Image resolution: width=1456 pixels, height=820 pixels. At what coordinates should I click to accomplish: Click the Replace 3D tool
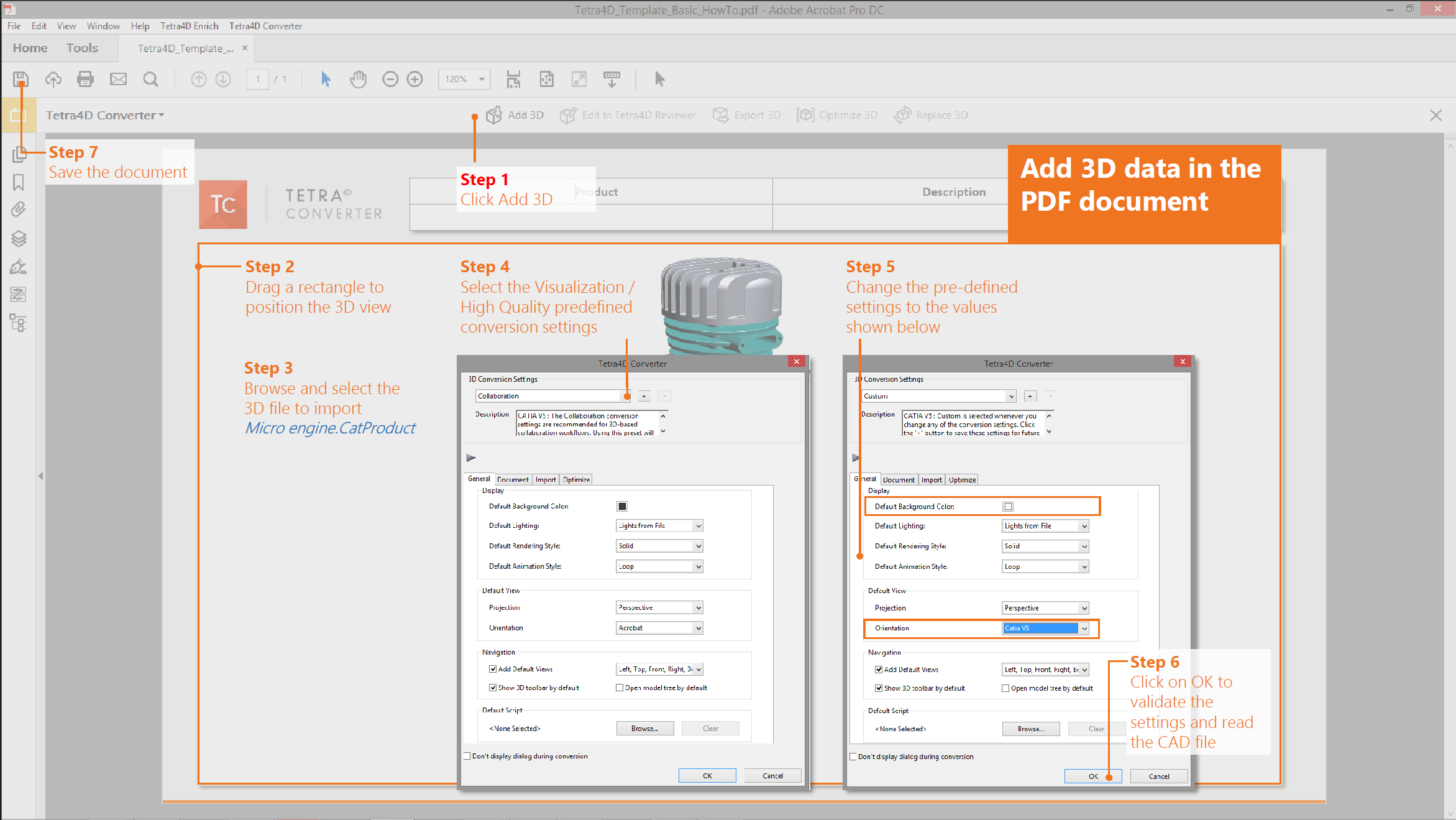click(x=931, y=115)
